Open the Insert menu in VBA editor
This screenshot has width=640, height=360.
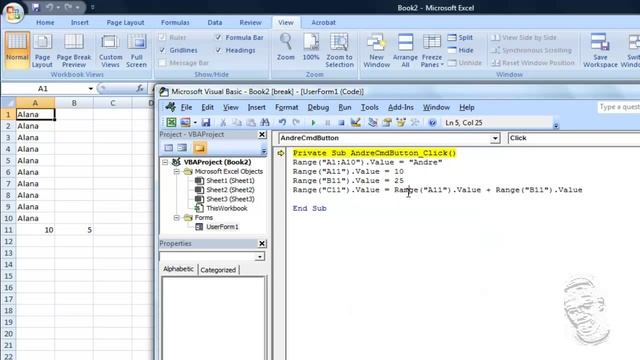[256, 107]
